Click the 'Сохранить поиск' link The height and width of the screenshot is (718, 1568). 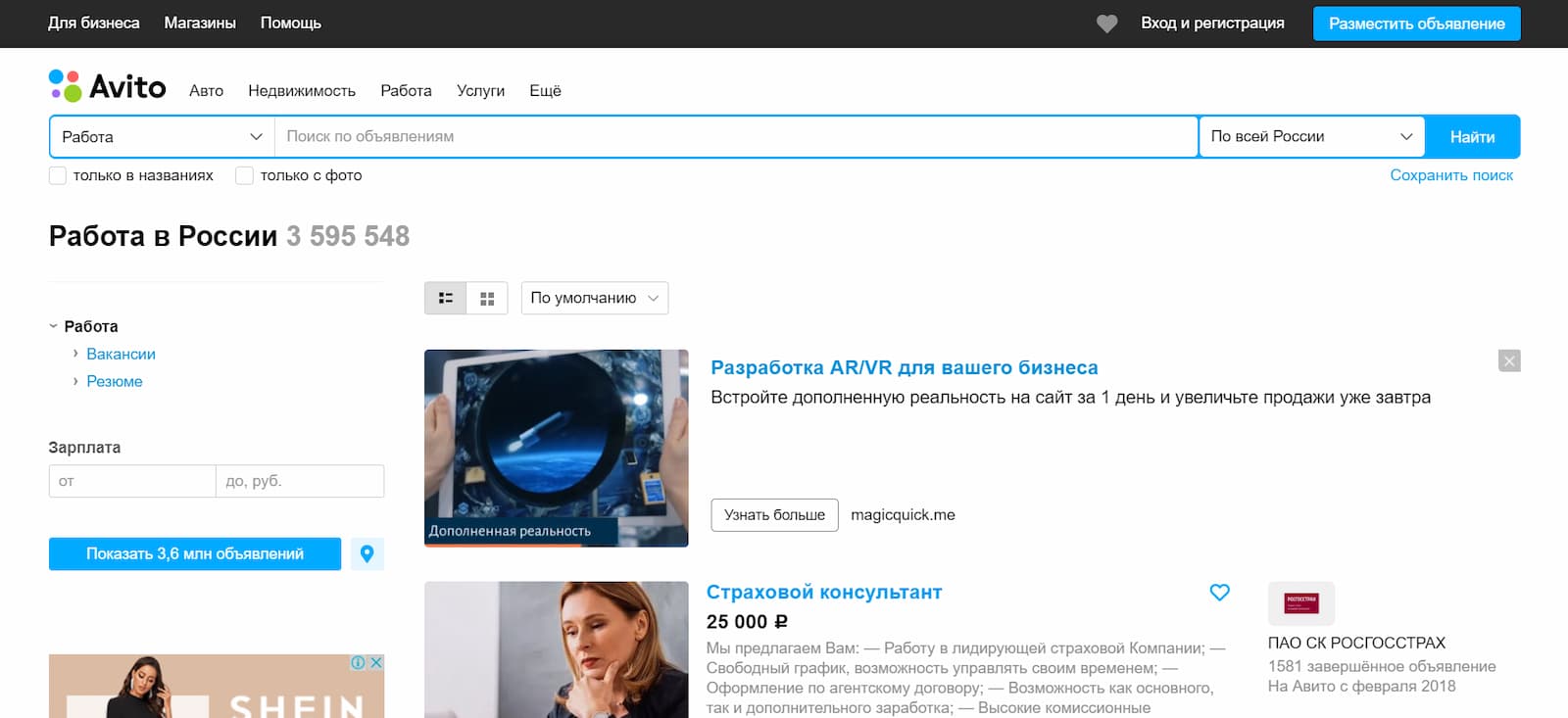(1450, 175)
